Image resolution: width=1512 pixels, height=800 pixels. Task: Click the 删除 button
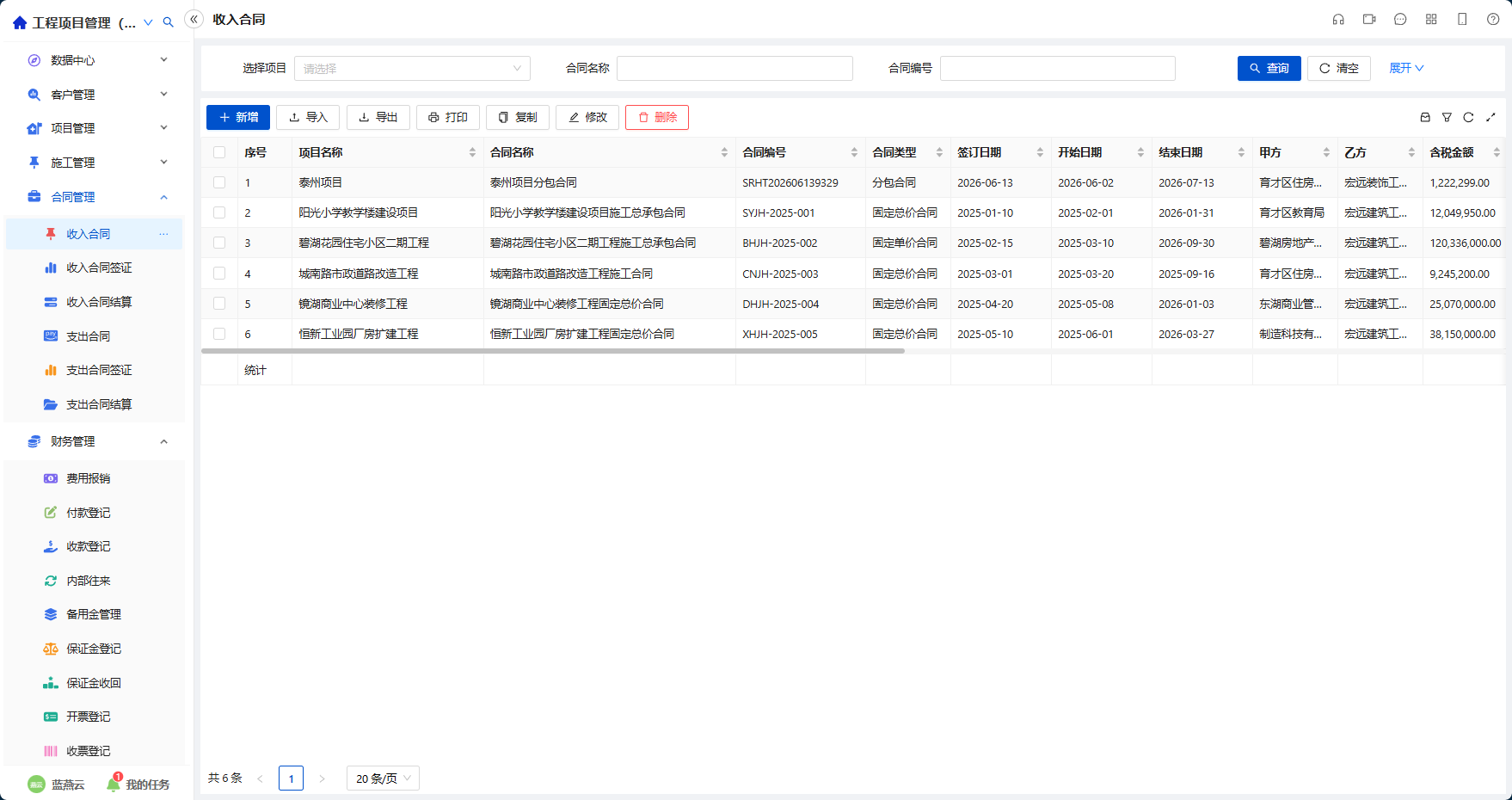tap(657, 117)
